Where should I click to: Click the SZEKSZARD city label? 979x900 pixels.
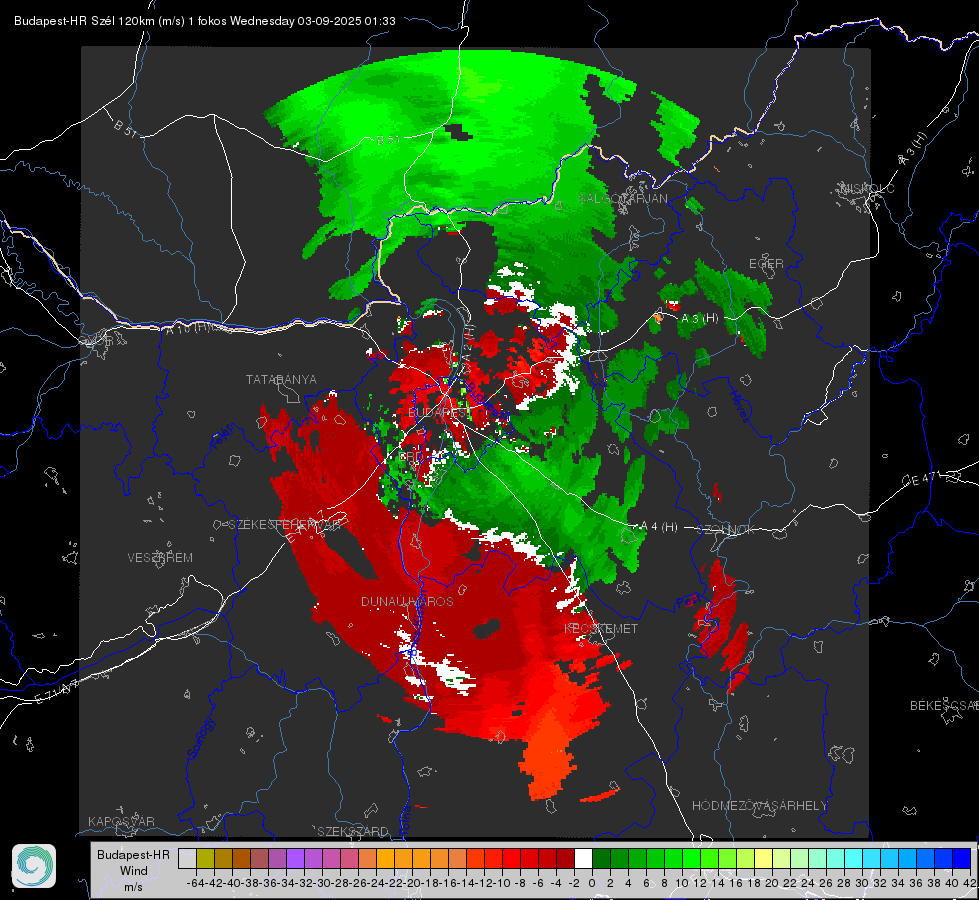point(353,831)
